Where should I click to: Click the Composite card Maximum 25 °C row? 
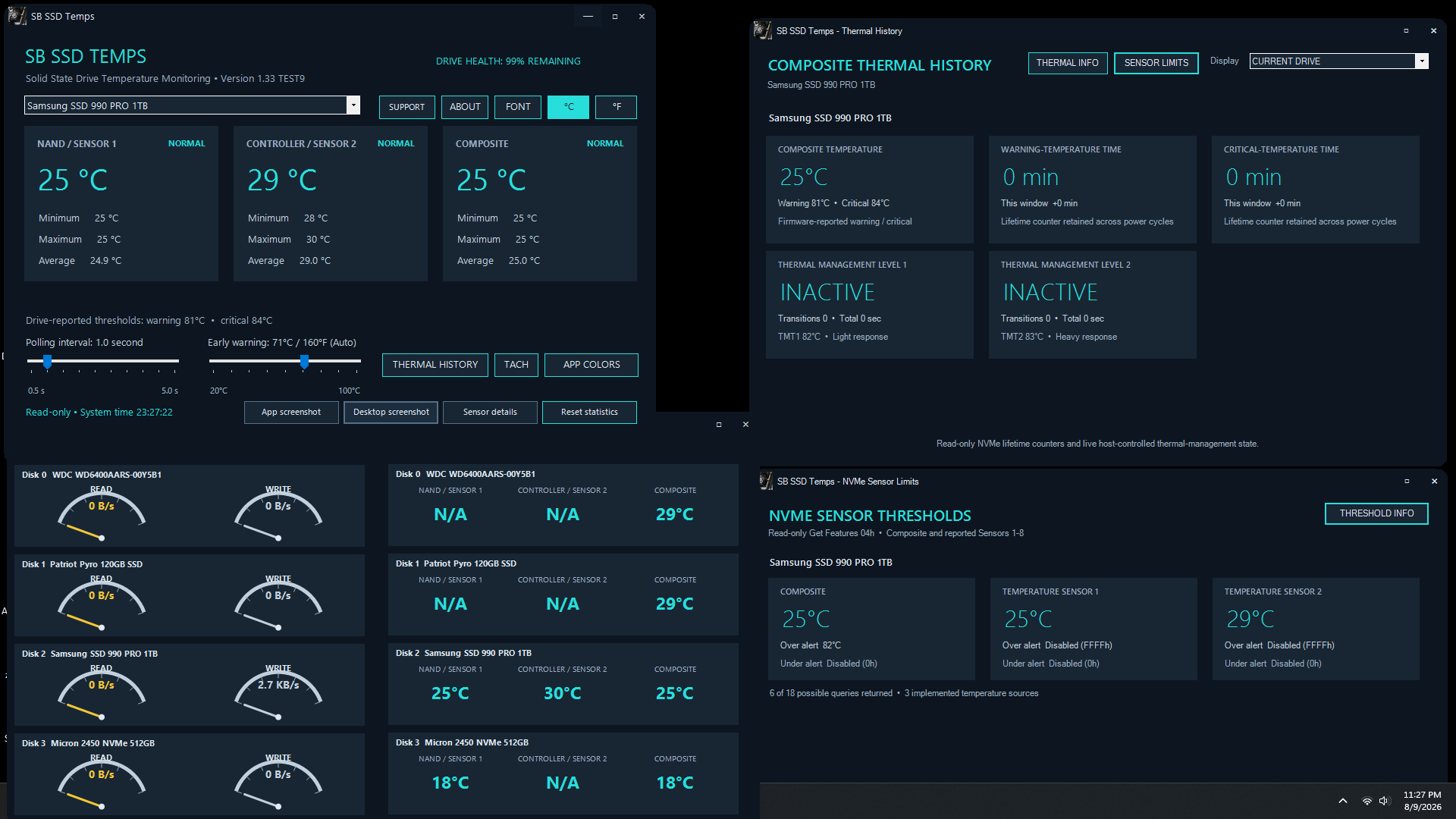(x=498, y=240)
